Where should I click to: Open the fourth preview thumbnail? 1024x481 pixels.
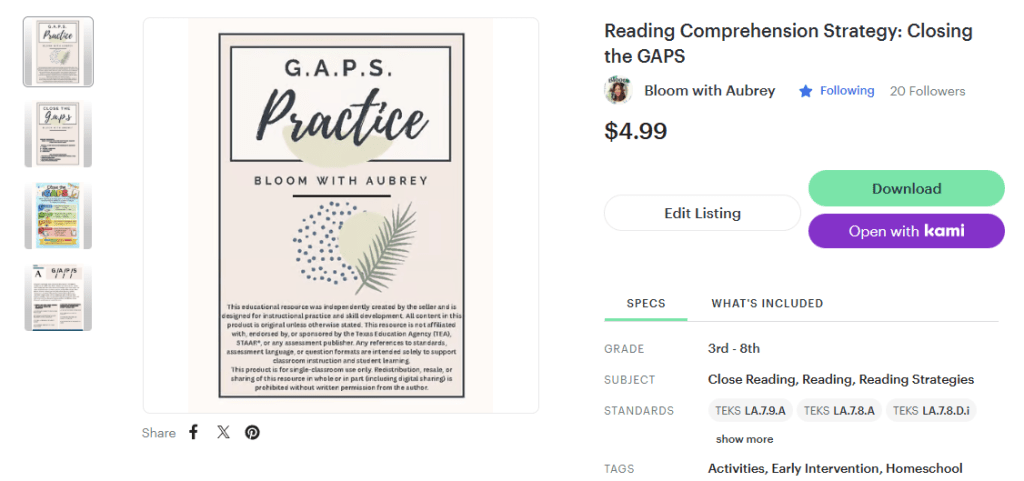[x=58, y=297]
